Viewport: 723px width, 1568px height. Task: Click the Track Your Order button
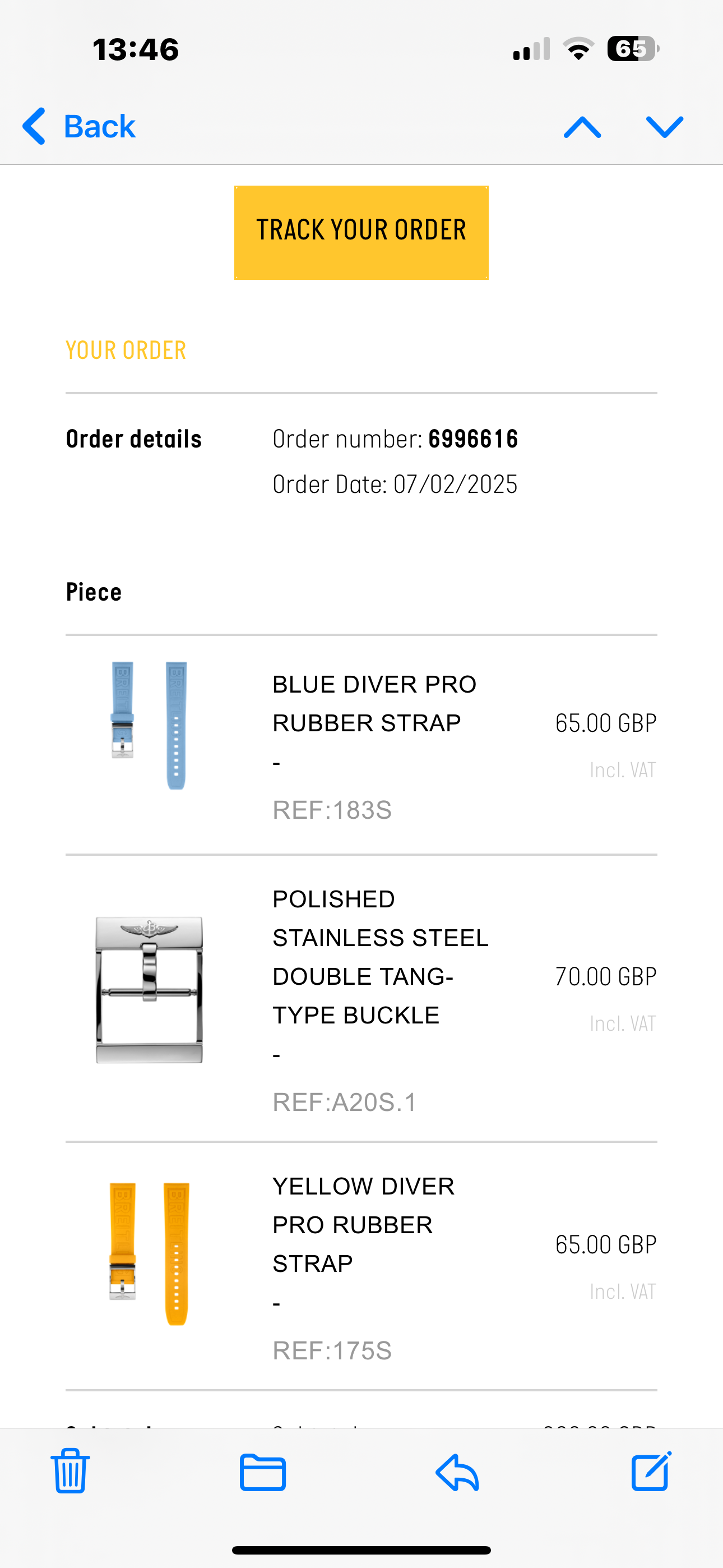coord(361,233)
